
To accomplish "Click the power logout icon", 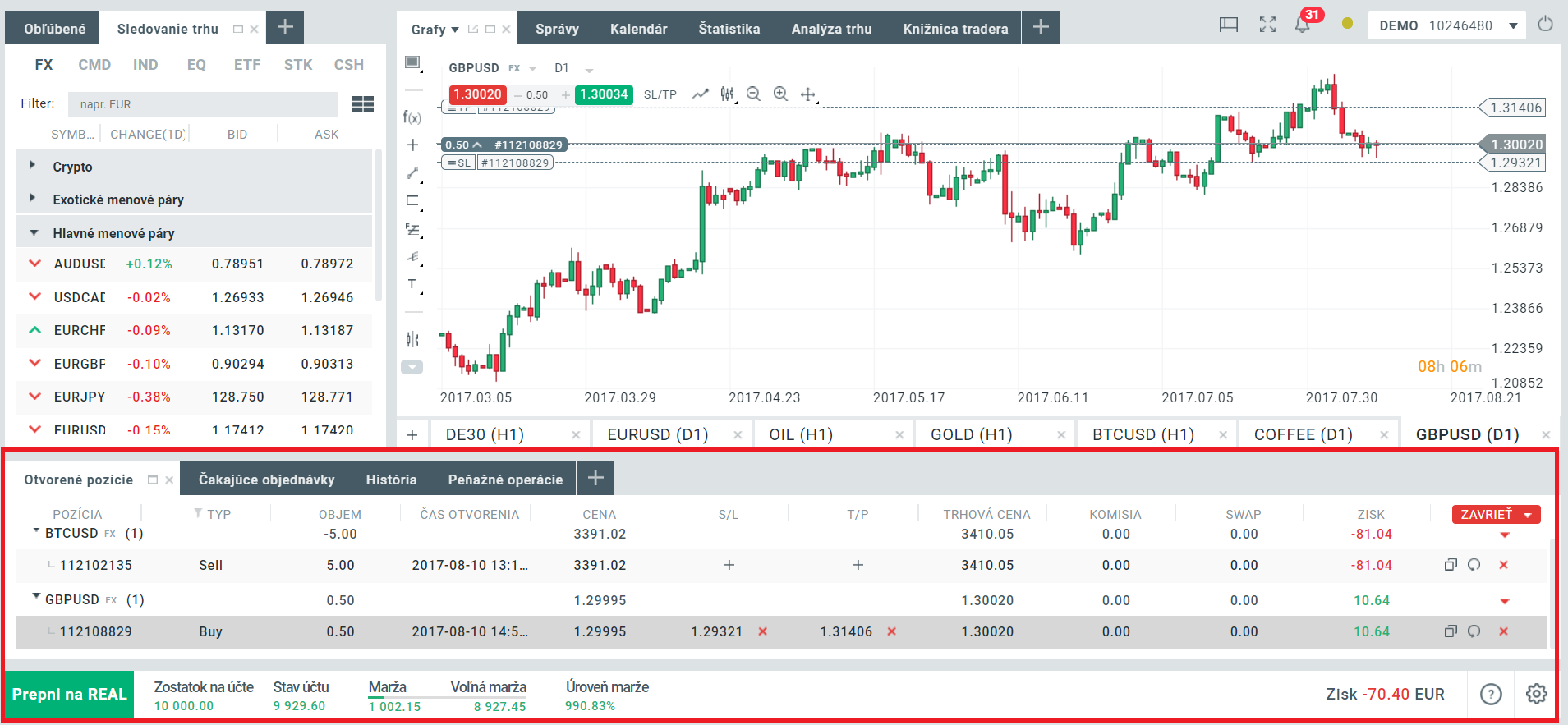I will (1545, 25).
